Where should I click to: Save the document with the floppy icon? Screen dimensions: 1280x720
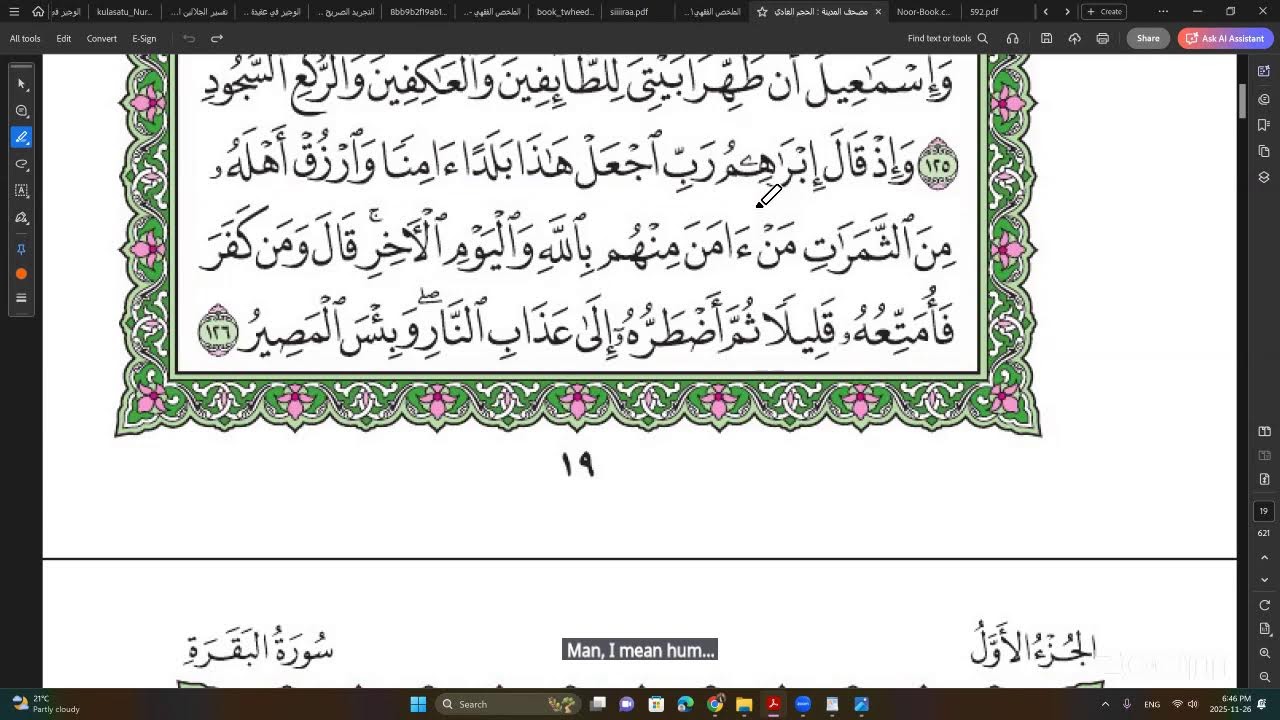pyautogui.click(x=1046, y=38)
